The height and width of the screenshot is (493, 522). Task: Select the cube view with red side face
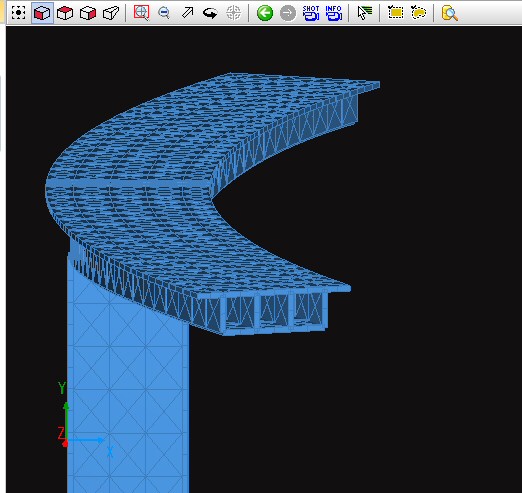point(88,13)
